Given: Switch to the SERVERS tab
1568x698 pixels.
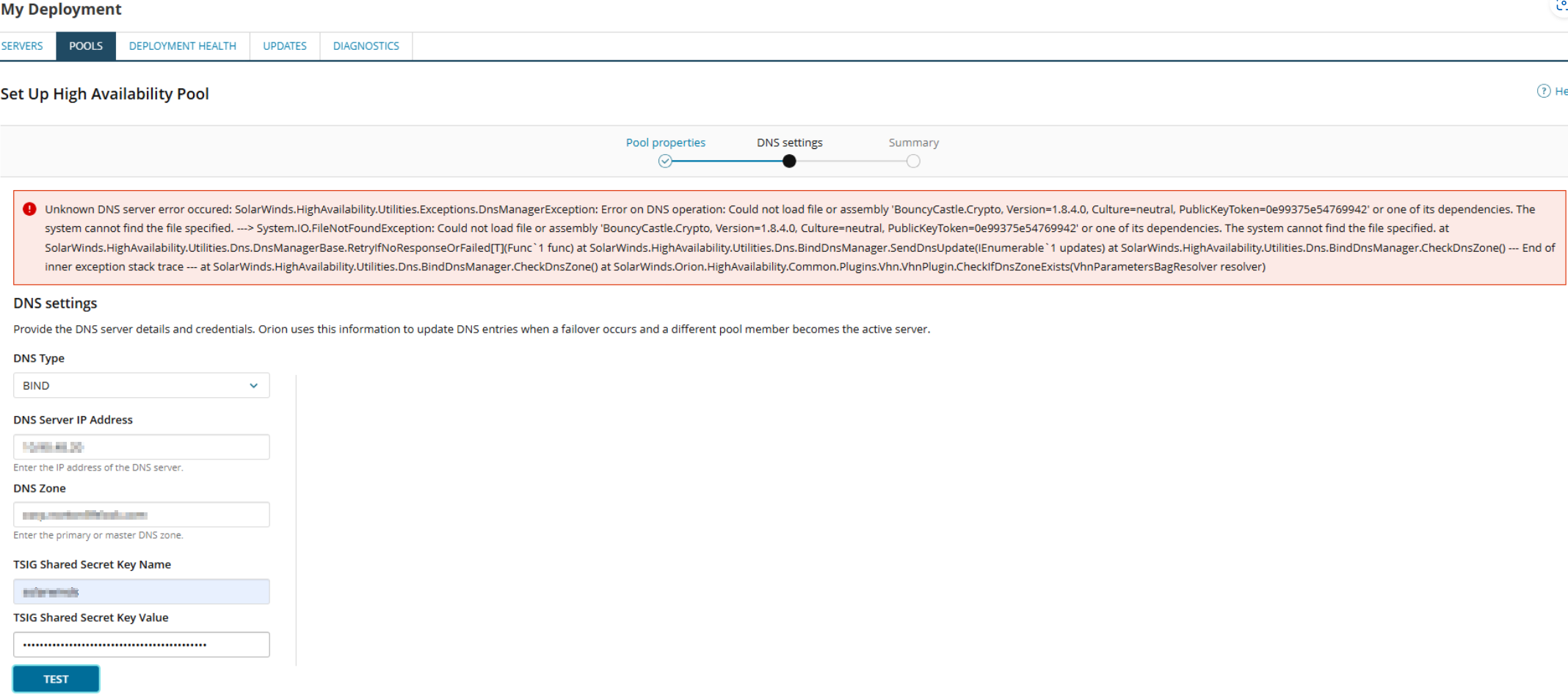Looking at the screenshot, I should point(22,46).
